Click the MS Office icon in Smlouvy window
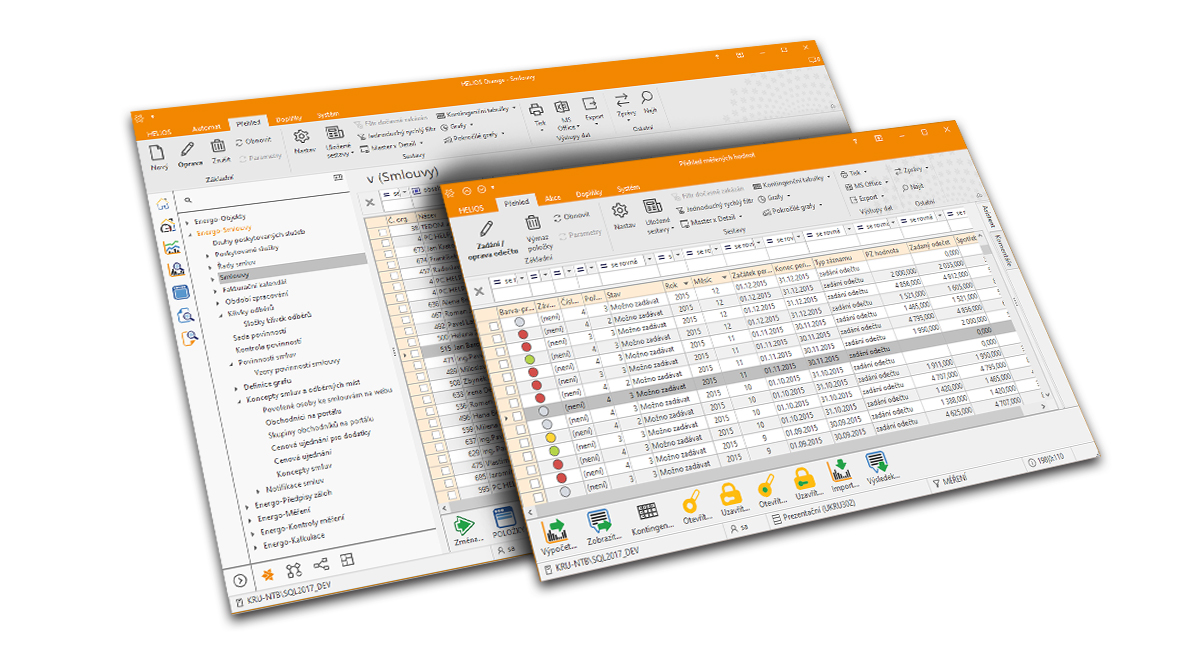The image size is (1200, 661). coord(563,105)
